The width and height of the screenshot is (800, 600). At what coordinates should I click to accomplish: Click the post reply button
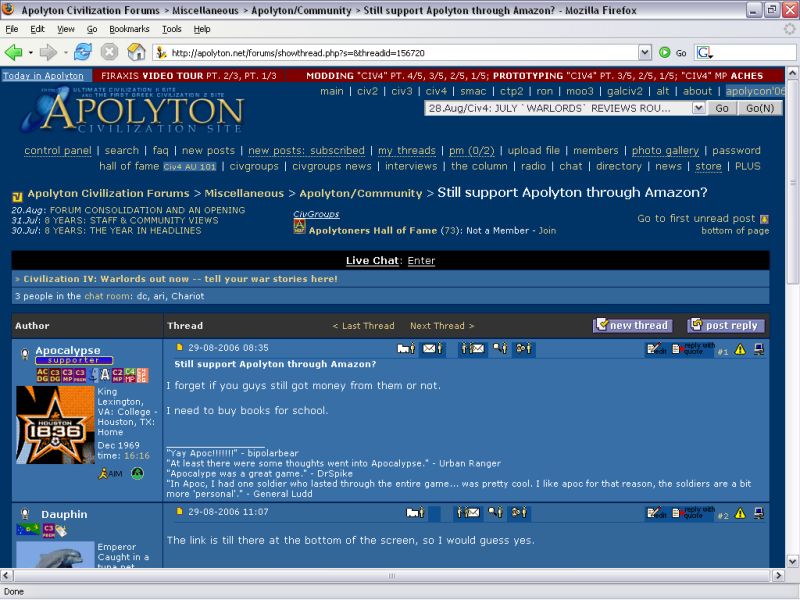coord(725,325)
